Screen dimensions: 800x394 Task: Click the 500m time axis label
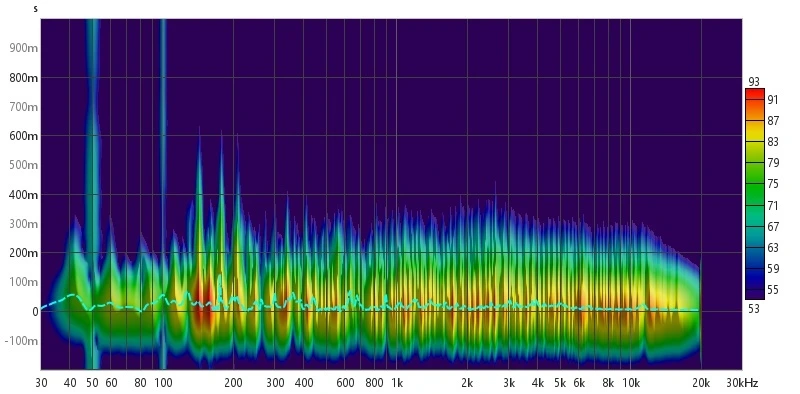click(x=24, y=165)
